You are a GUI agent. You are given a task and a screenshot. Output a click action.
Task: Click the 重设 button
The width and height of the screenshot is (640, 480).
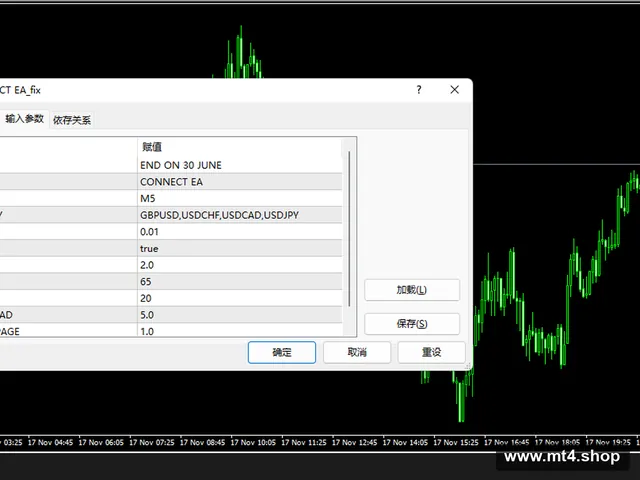[431, 352]
